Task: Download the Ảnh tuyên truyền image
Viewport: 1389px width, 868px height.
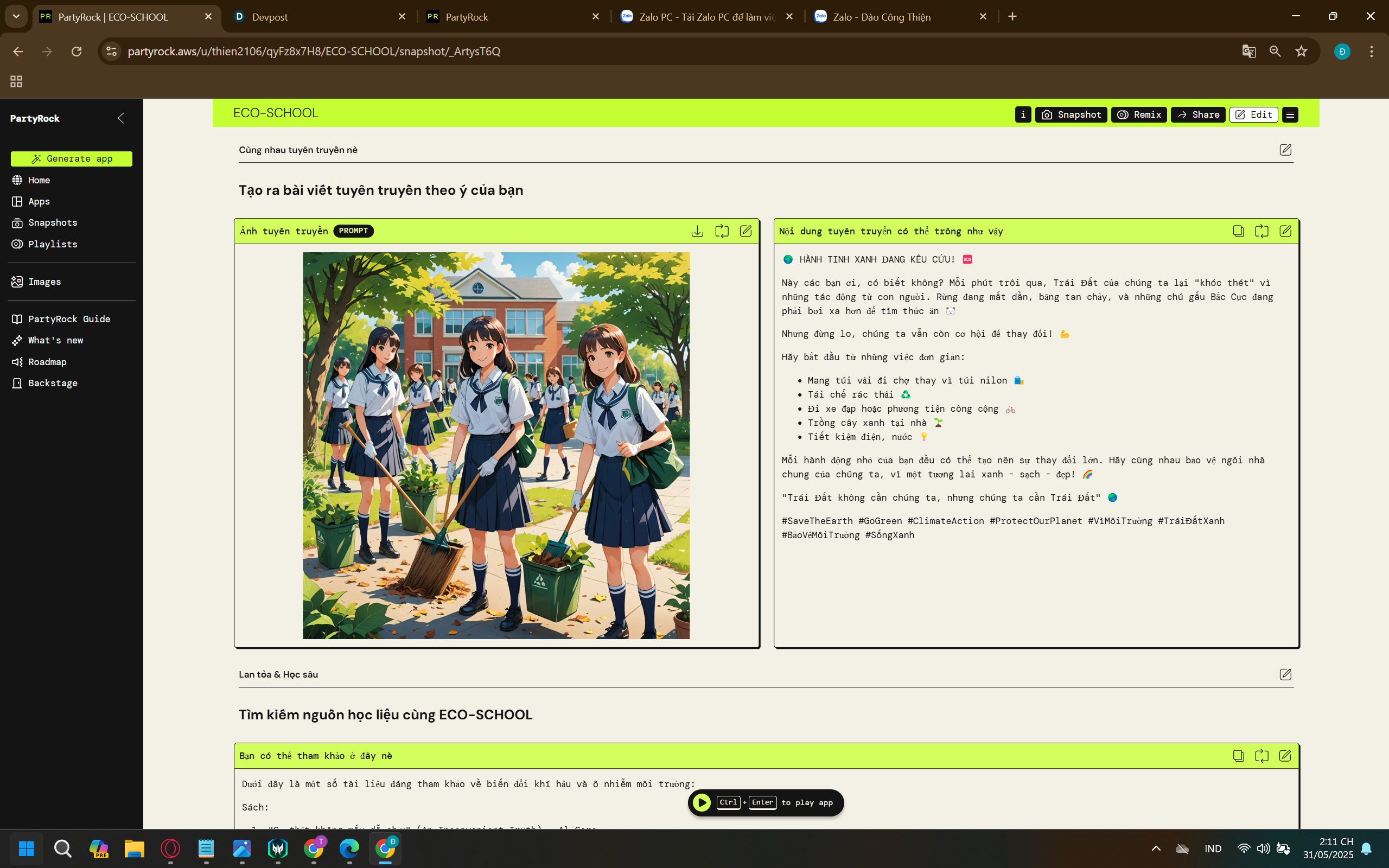Action: tap(697, 231)
